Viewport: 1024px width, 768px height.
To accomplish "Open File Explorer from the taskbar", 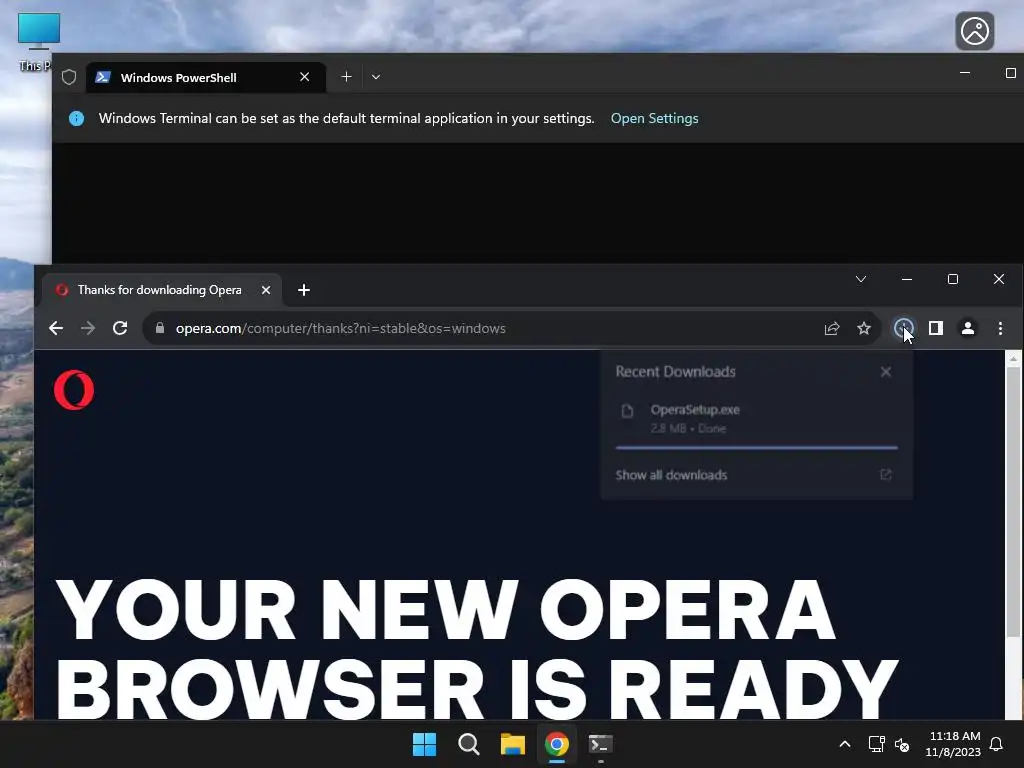I will click(513, 744).
